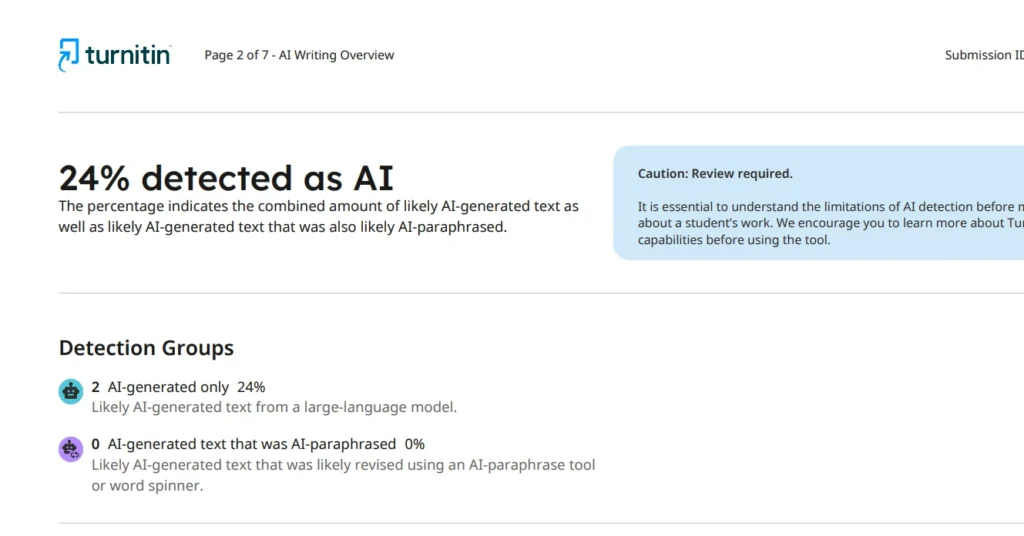Click the turnitin wordmark text
Viewport: 1024px width, 536px height.
128,55
